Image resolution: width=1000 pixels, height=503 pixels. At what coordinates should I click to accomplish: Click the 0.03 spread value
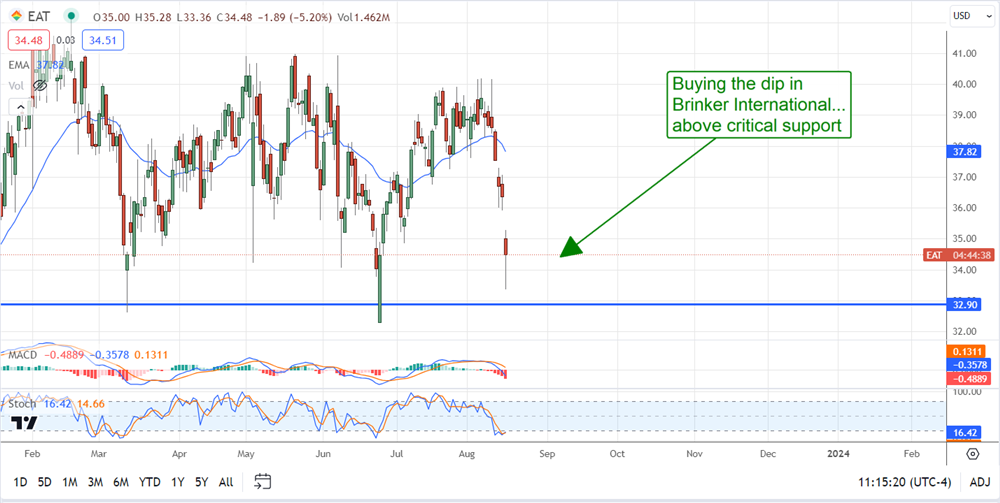[66, 40]
